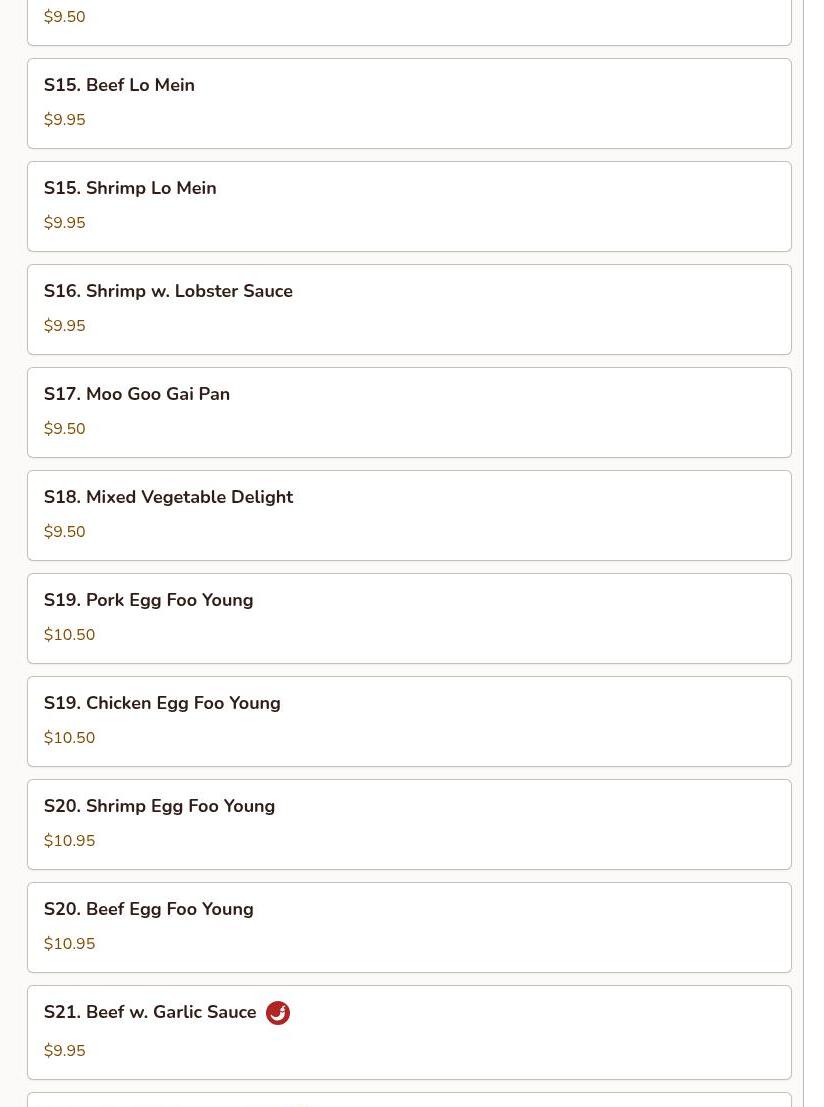
Task: Click $10.50 price of Pork Egg Foo Young
Action: pyautogui.click(x=69, y=635)
